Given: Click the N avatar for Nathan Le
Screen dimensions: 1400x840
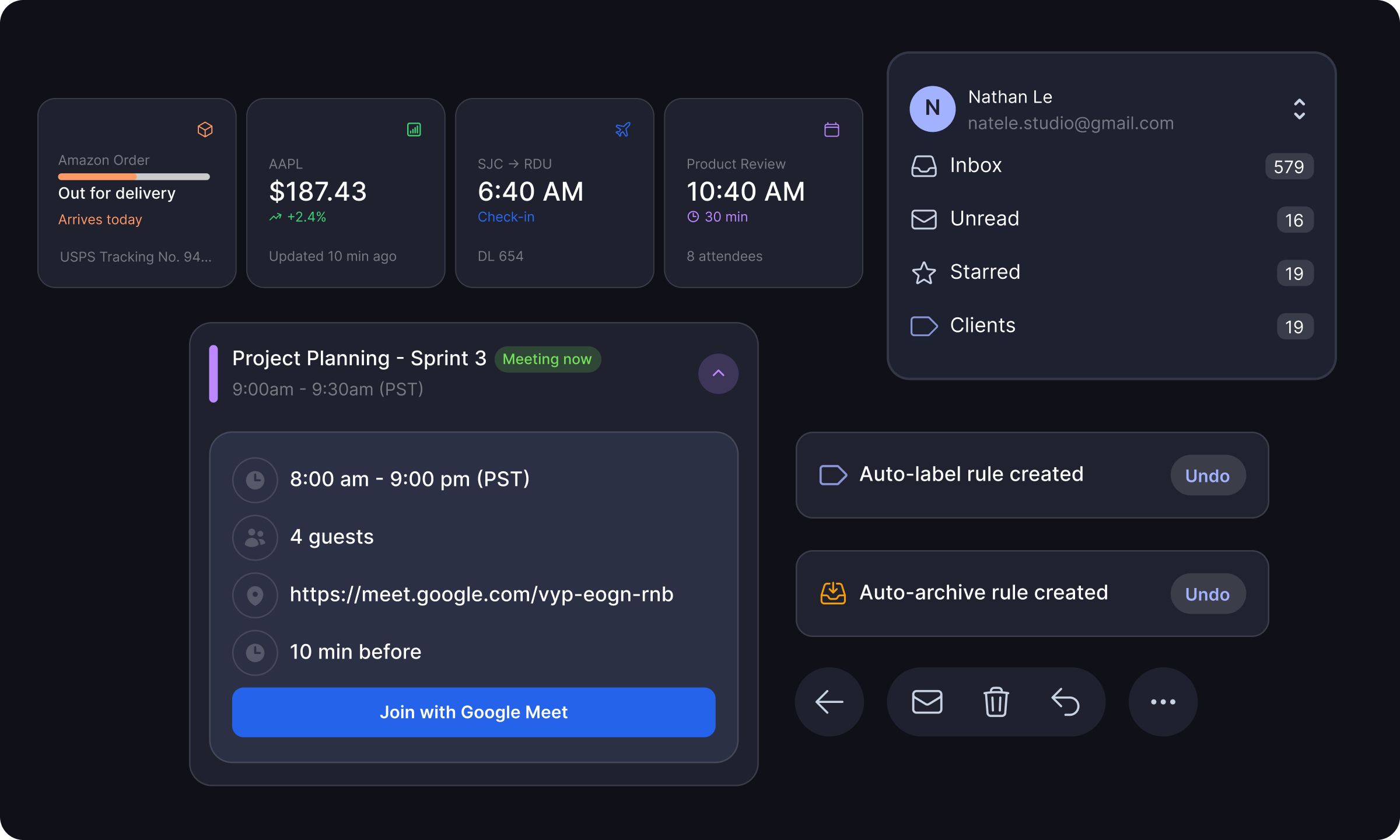Looking at the screenshot, I should point(932,108).
